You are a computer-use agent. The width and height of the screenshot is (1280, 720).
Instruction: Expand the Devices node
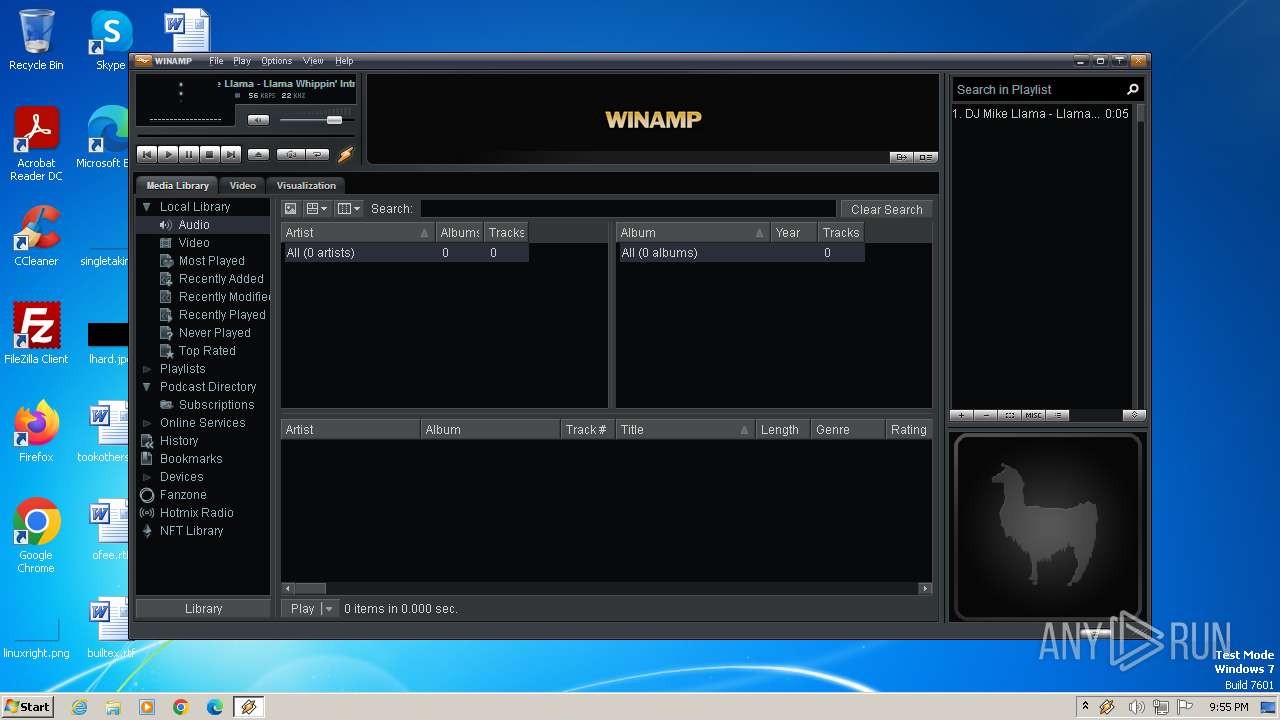click(x=147, y=477)
